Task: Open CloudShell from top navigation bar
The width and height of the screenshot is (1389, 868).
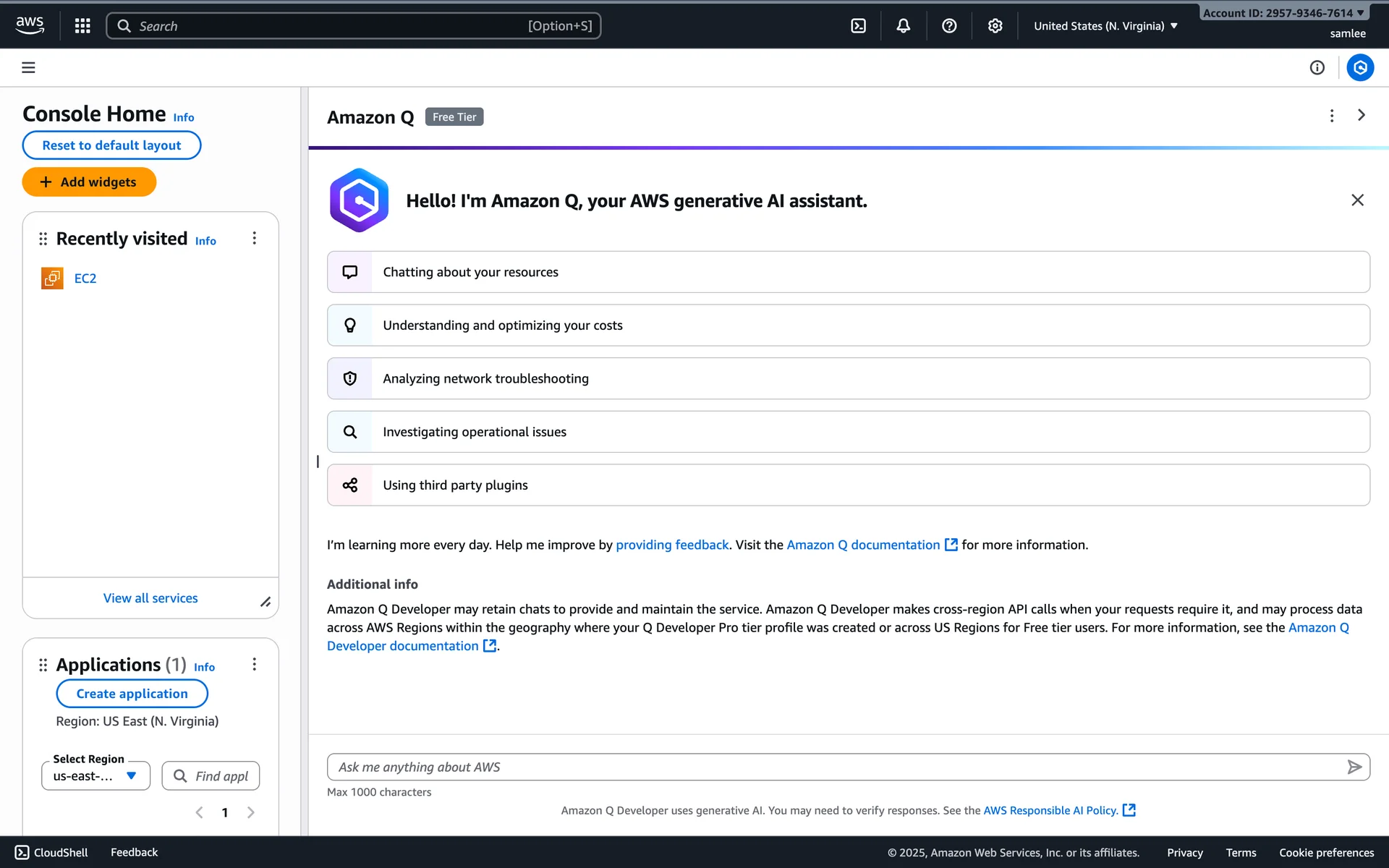Action: click(858, 26)
